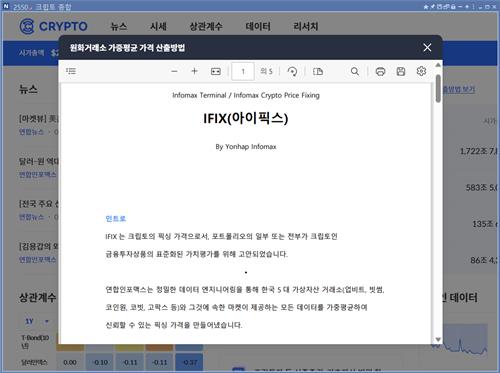
Task: Open the PDF viewer settings gear
Action: pos(421,71)
